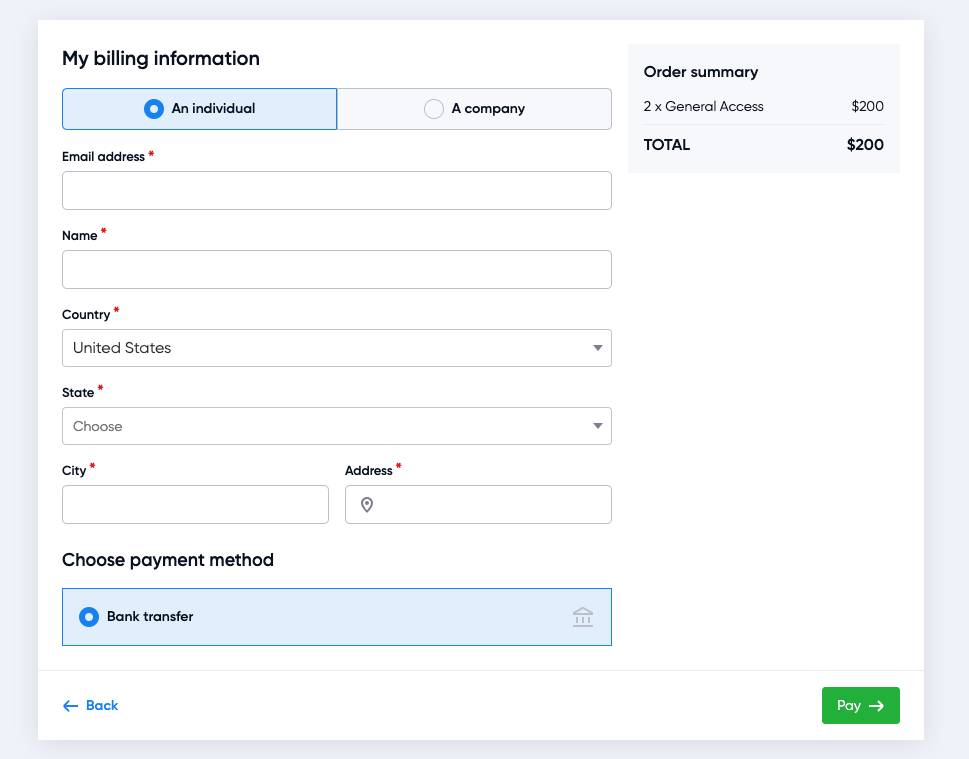Focus the Email address field

336,190
